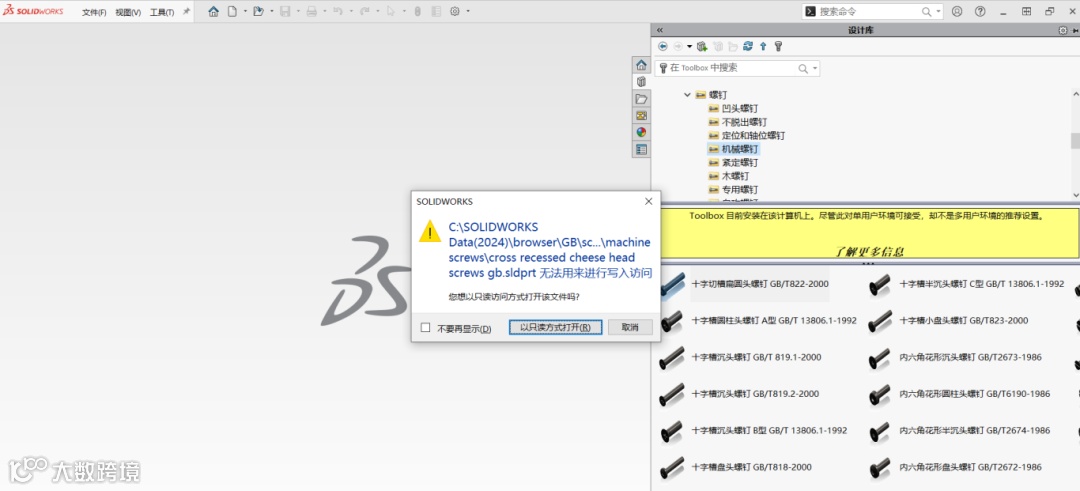Screen dimensions: 1080x491
Task: Open the Custom Properties task pane tab
Action: [641, 149]
